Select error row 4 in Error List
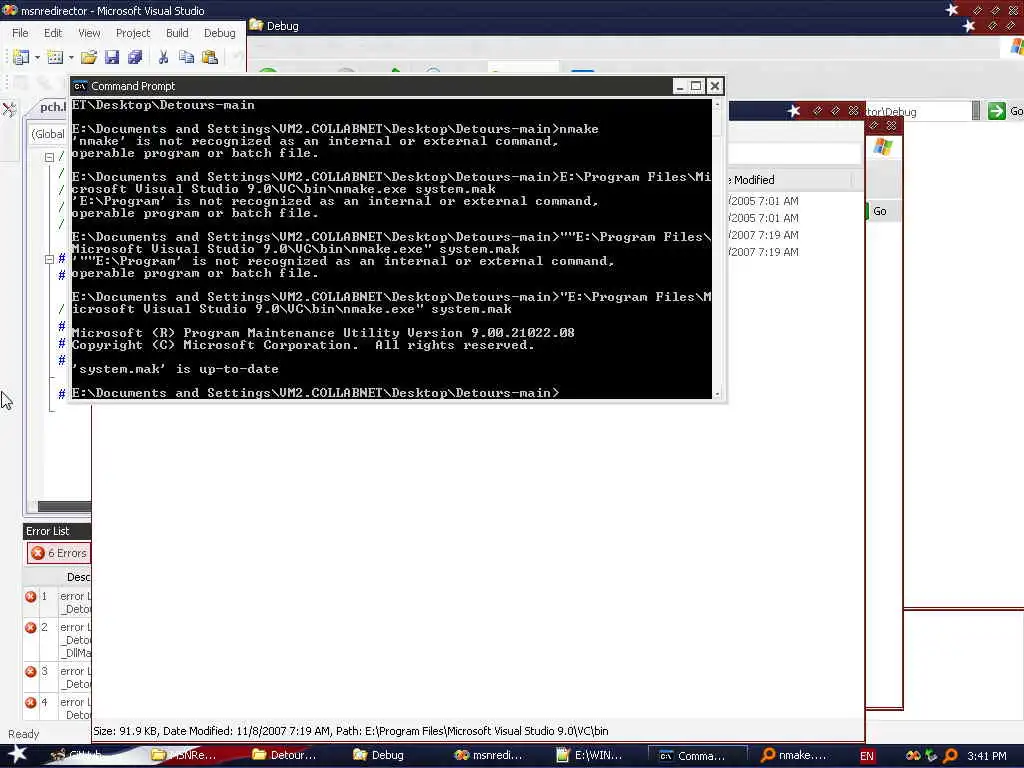The width and height of the screenshot is (1024, 768). click(57, 709)
